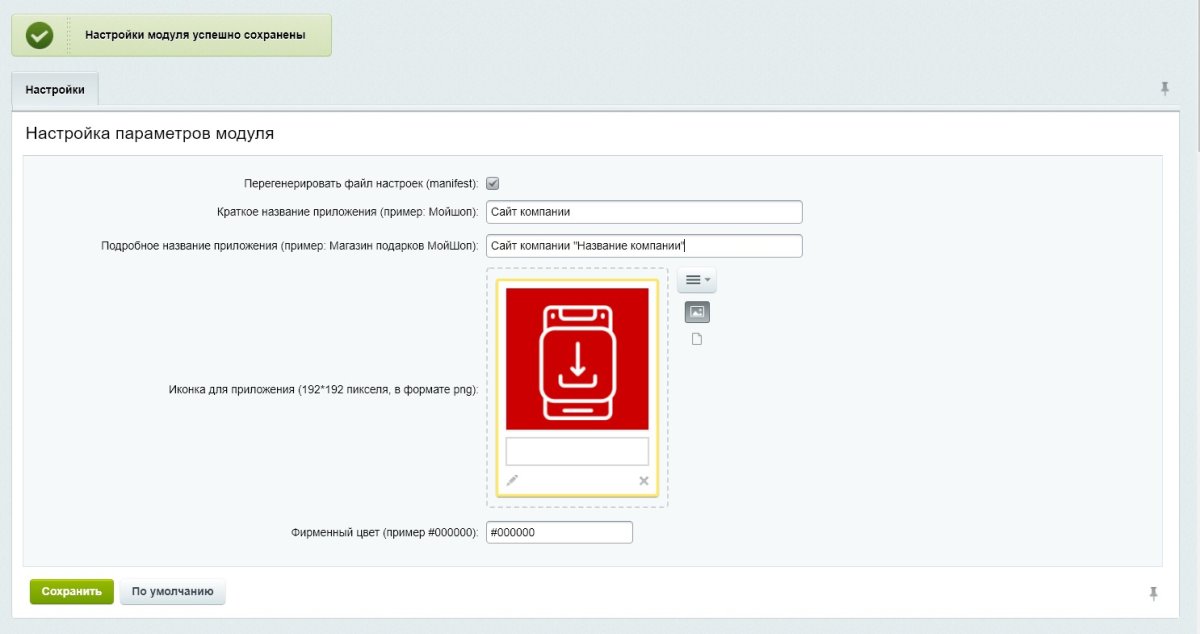The height and width of the screenshot is (634, 1200).
Task: Switch to the Настройки tab
Action: click(55, 89)
